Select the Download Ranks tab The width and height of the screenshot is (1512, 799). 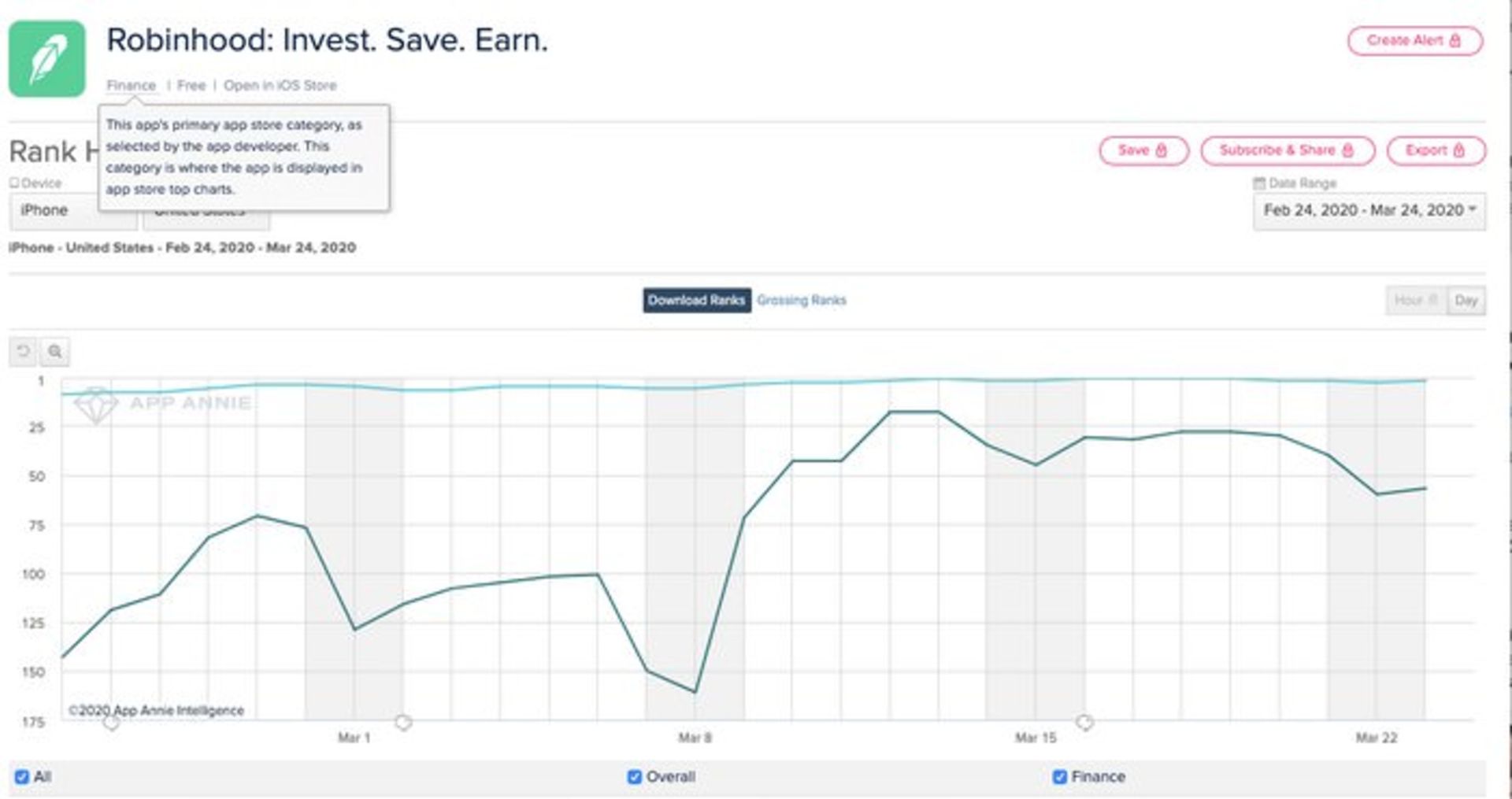point(696,300)
